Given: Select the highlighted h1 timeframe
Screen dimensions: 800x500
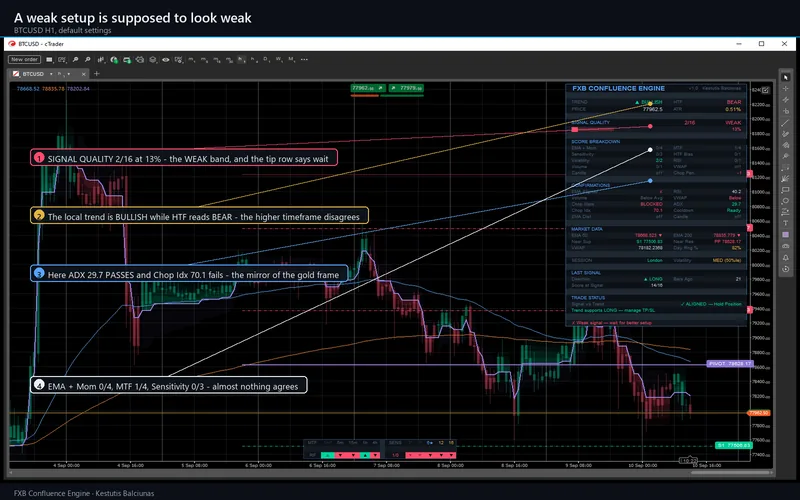Looking at the screenshot, I should point(241,60).
